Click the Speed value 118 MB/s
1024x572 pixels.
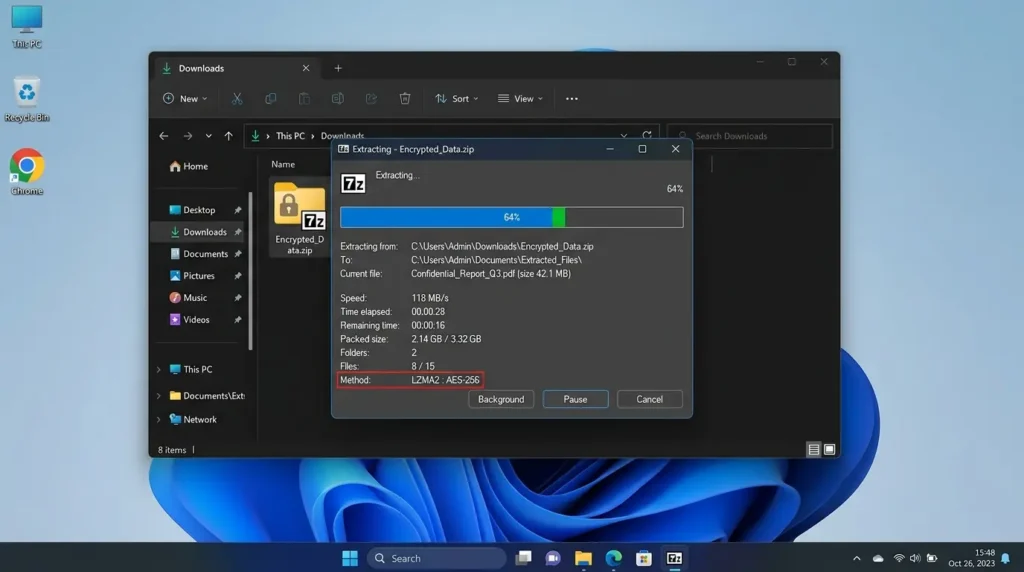point(430,298)
